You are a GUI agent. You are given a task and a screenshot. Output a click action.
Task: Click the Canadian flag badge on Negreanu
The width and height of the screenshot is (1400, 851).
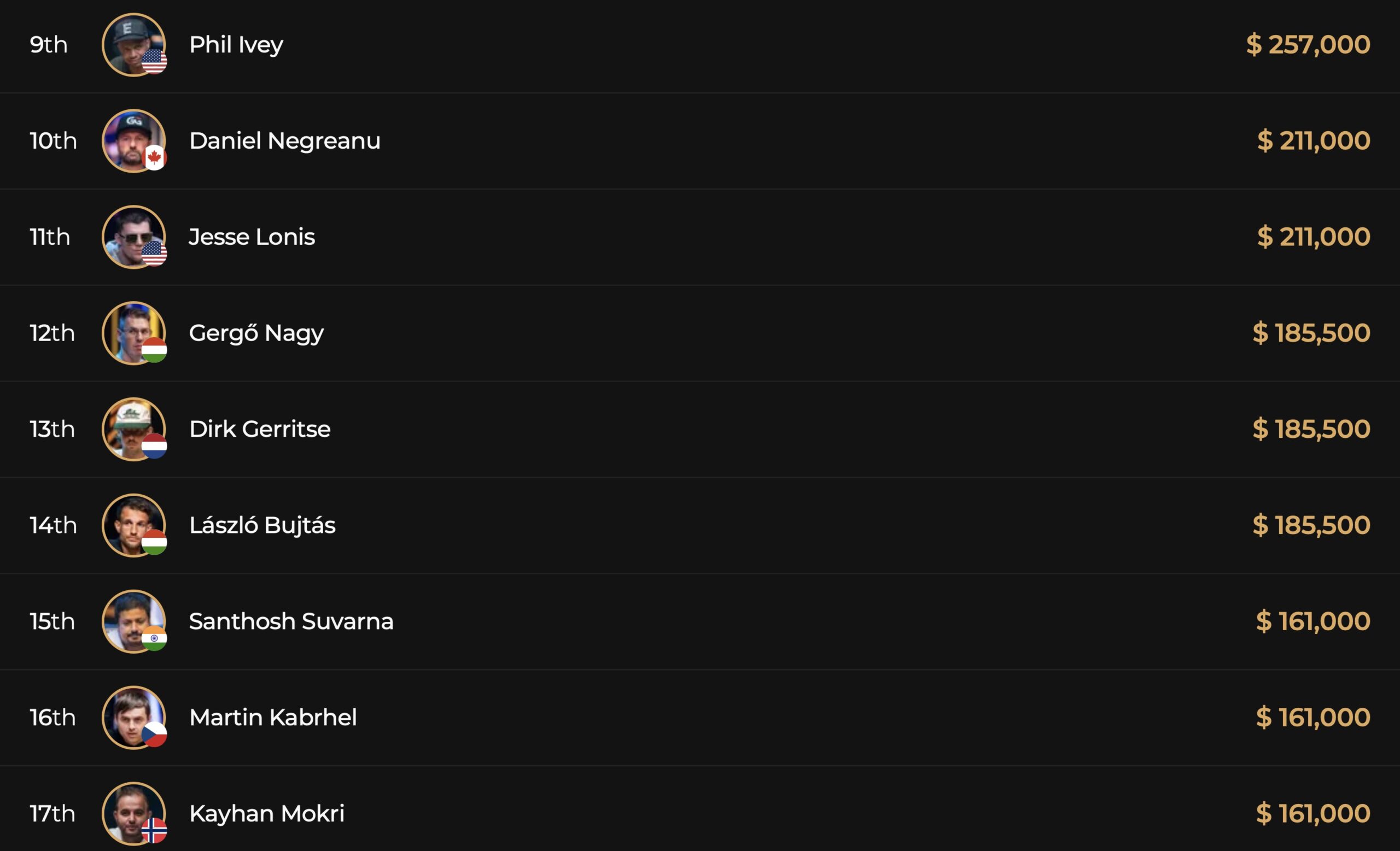pos(155,157)
